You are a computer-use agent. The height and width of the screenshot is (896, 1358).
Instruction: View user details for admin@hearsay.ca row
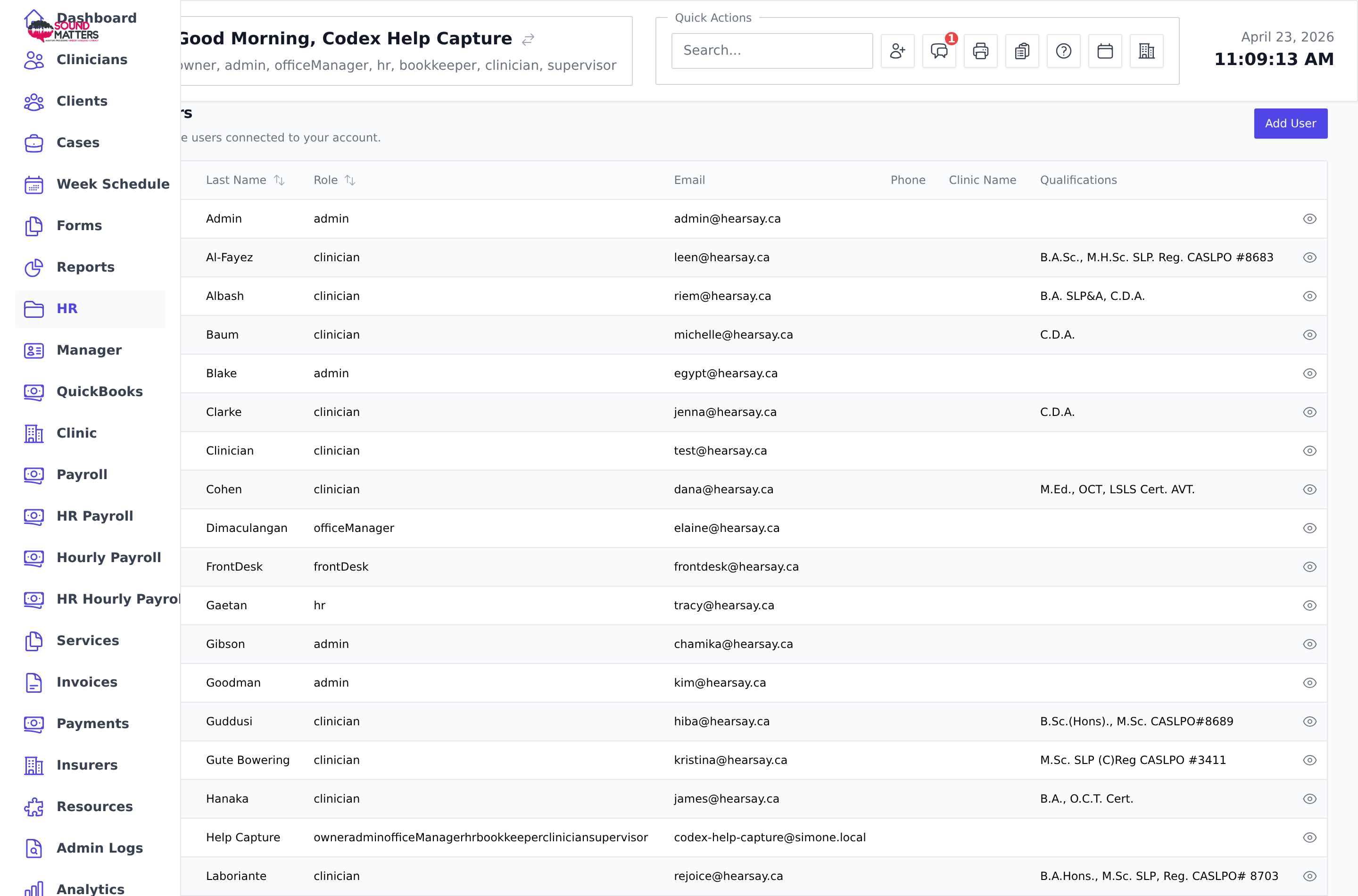(x=1309, y=219)
